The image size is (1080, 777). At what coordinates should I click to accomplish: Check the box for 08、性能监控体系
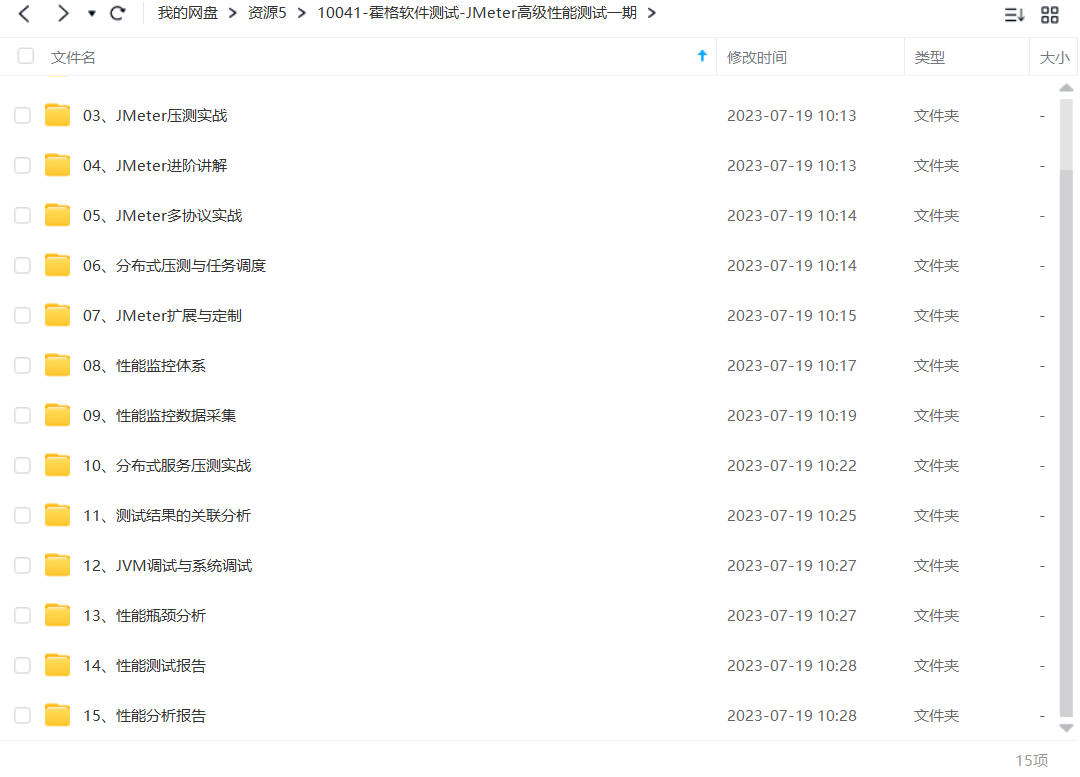23,365
